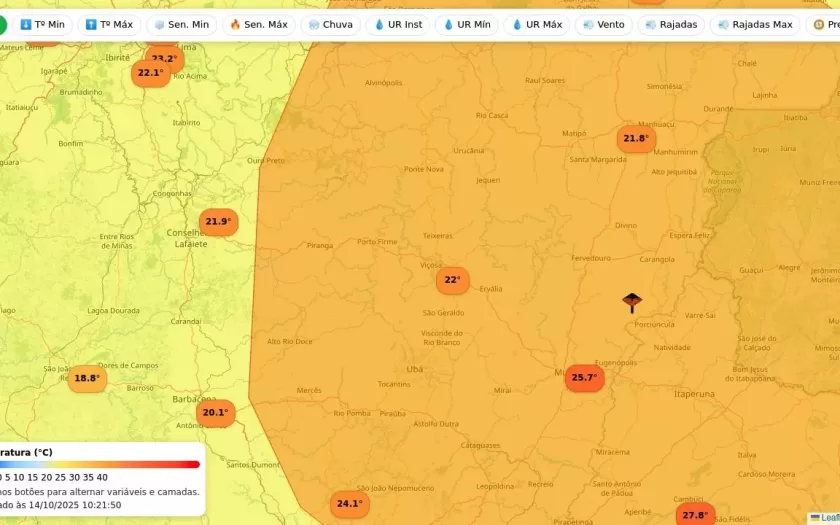
Task: Switch to Tº Máx temperature layer
Action: pyautogui.click(x=109, y=24)
